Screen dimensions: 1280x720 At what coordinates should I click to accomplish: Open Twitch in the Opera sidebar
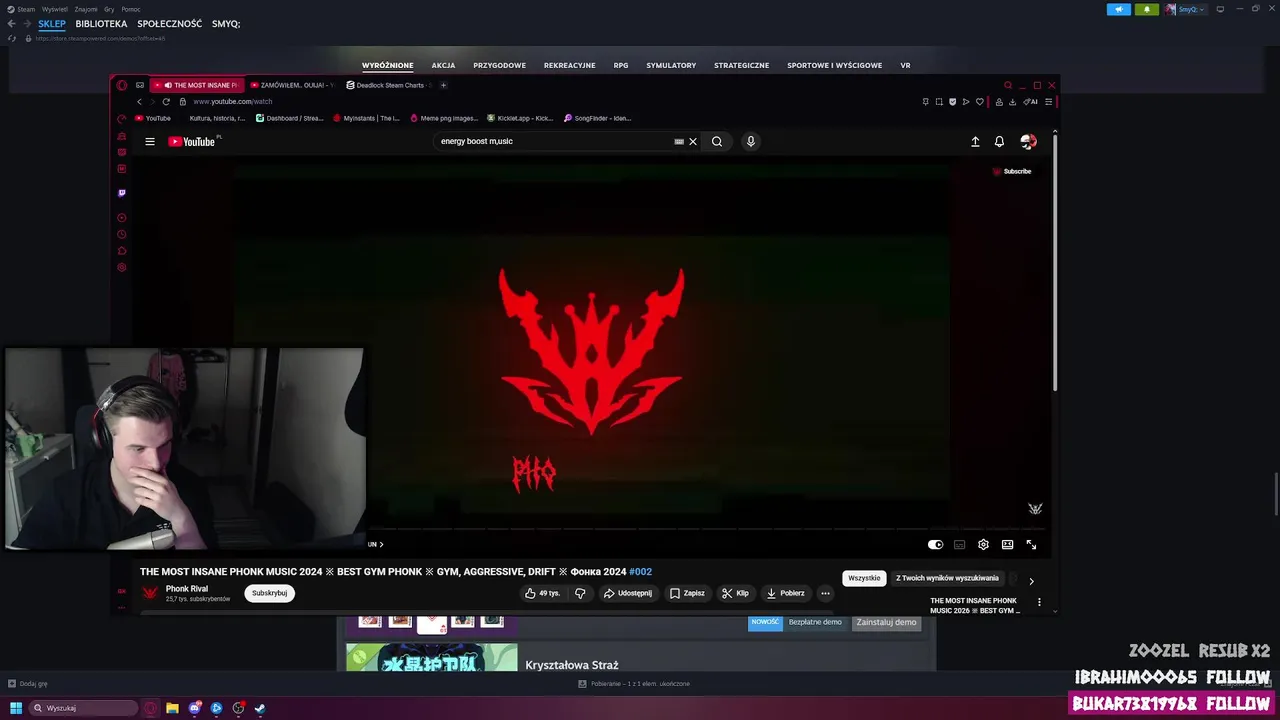point(122,193)
